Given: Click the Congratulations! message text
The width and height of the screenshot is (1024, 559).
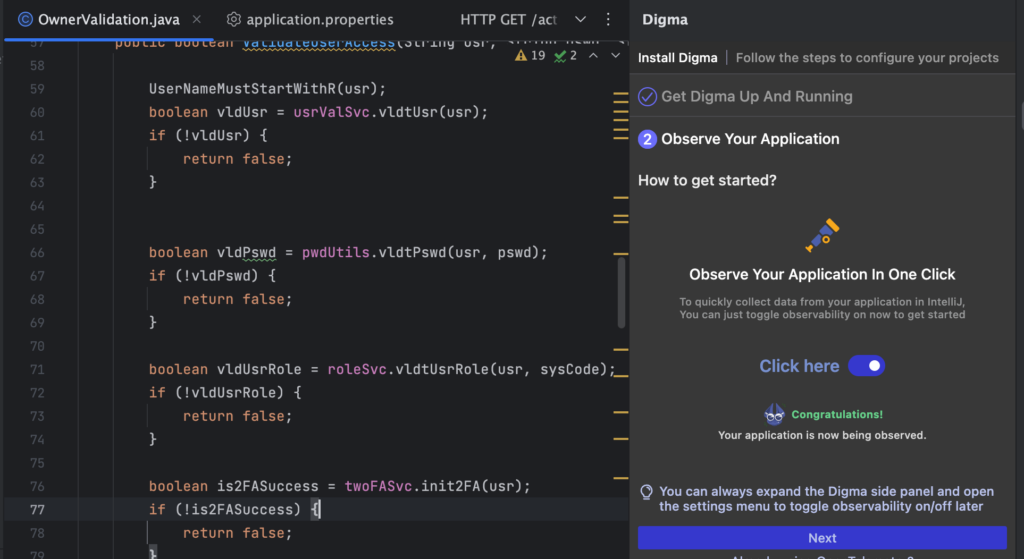Looking at the screenshot, I should coord(837,415).
